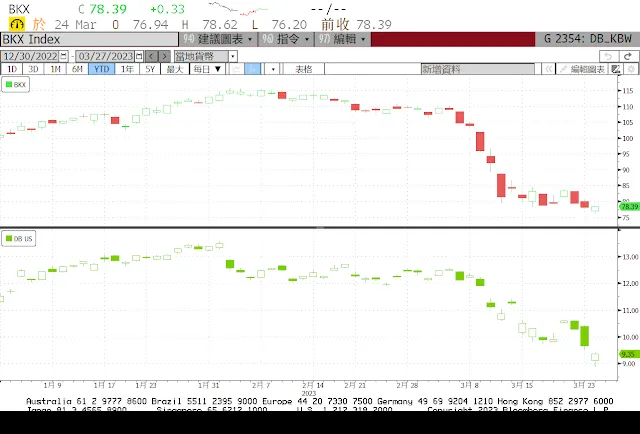Click the 78.39 last price tag on axis
The image size is (640, 434).
[629, 207]
